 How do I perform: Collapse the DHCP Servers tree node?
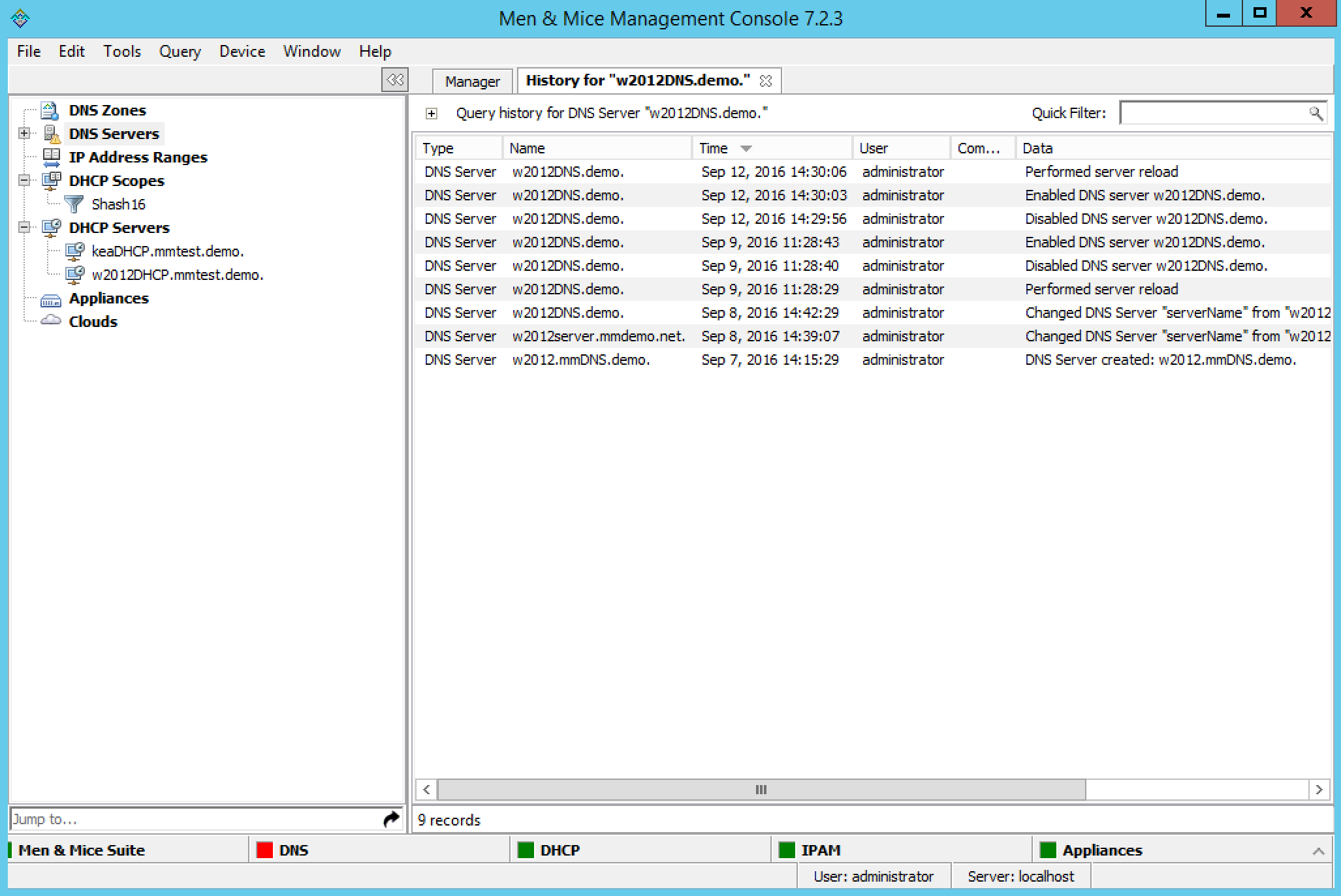coord(24,228)
